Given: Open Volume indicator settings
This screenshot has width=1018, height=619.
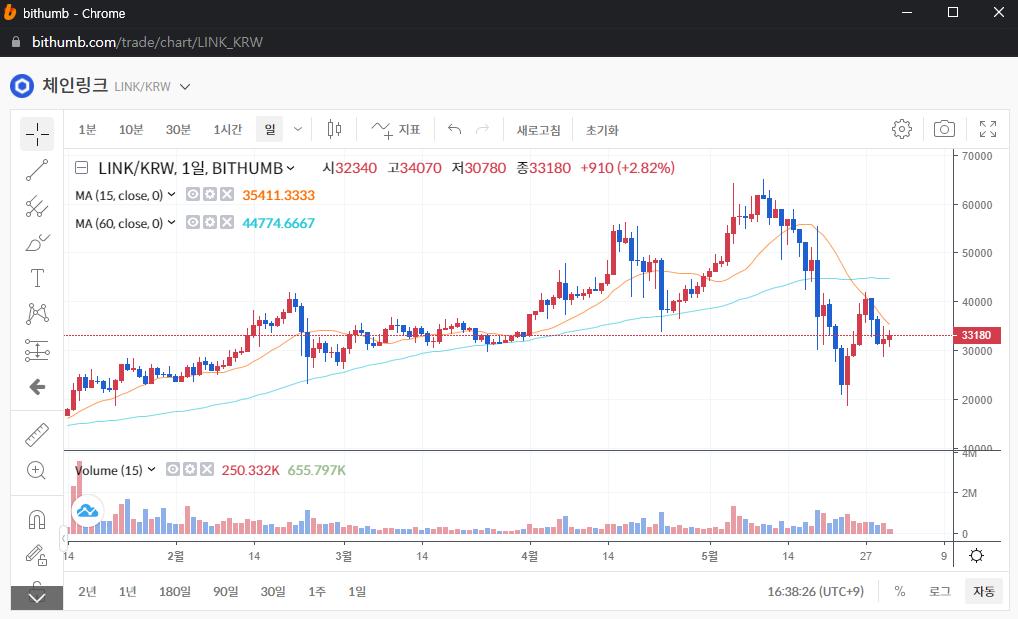Looking at the screenshot, I should [x=190, y=469].
